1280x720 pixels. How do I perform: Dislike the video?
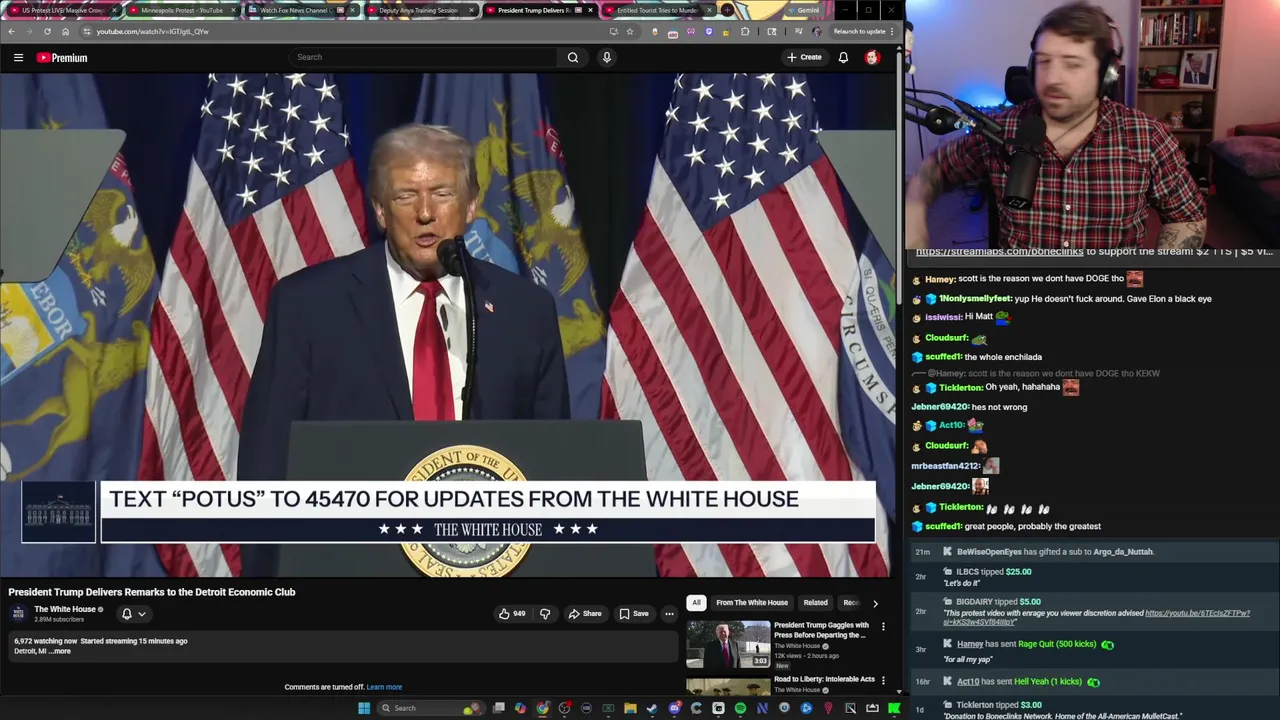pos(545,614)
